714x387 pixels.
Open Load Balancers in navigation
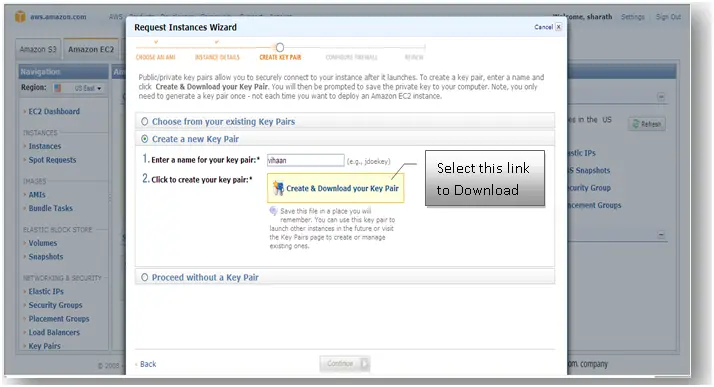(x=54, y=332)
